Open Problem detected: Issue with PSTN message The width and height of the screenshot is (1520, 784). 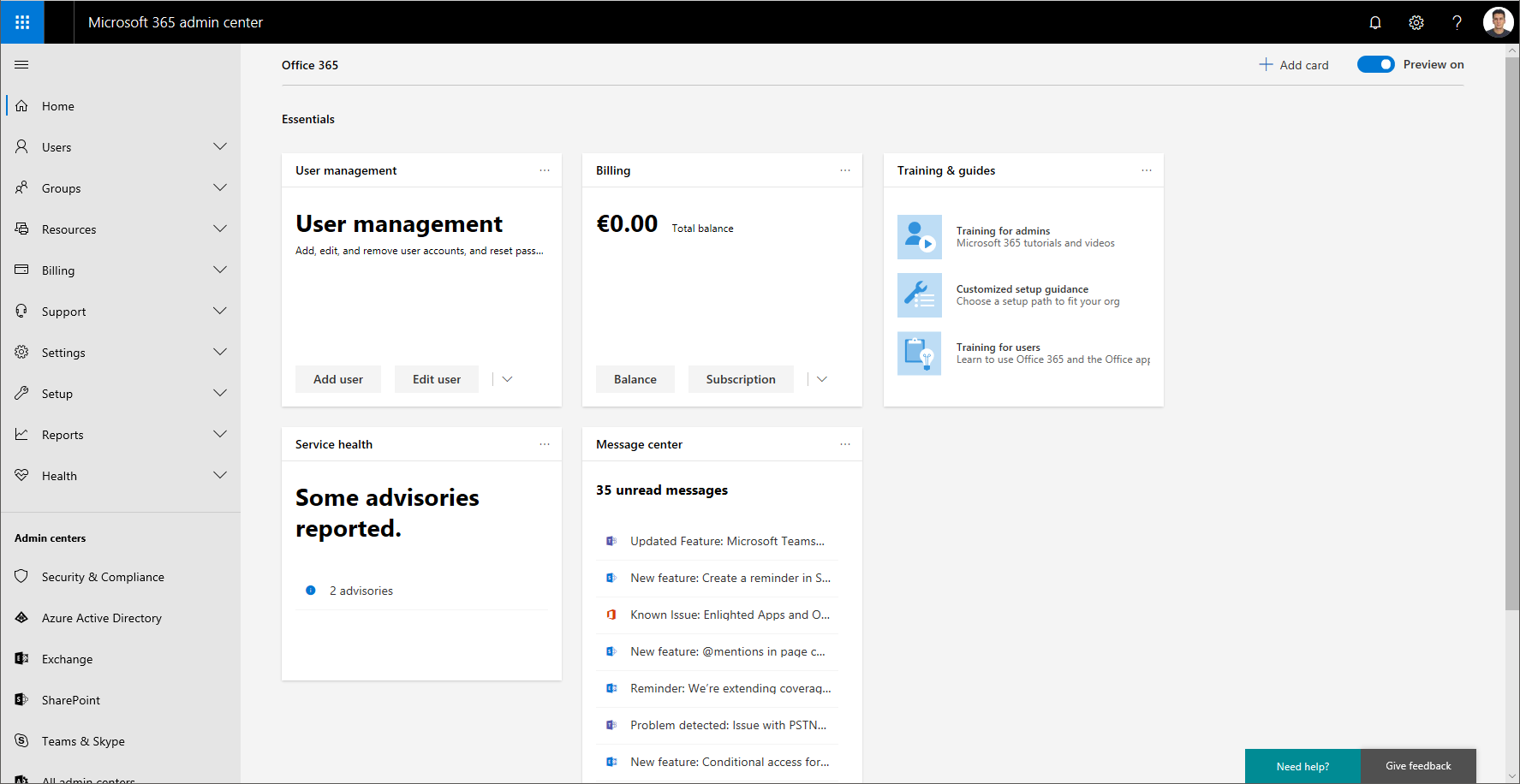[717, 725]
